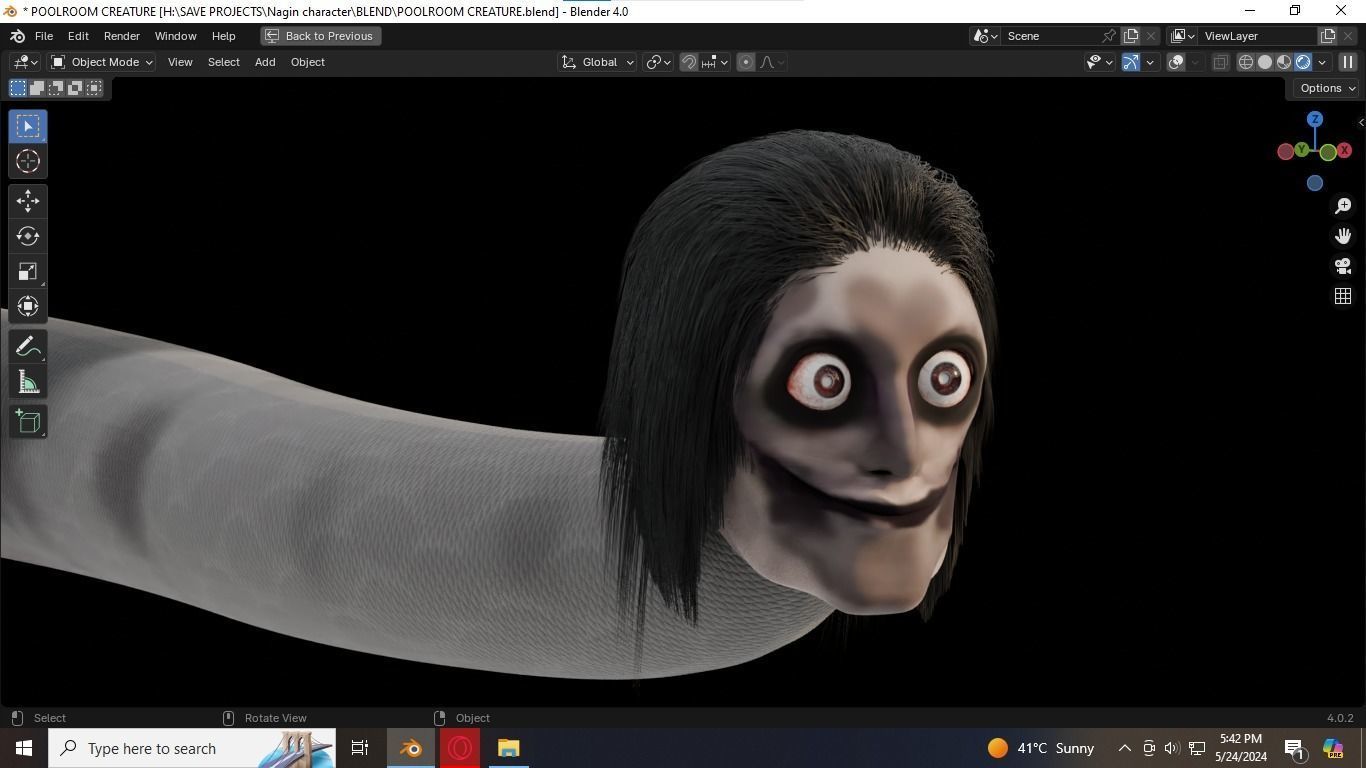Toggle X-ray mode button
The width and height of the screenshot is (1366, 768).
click(x=1220, y=62)
